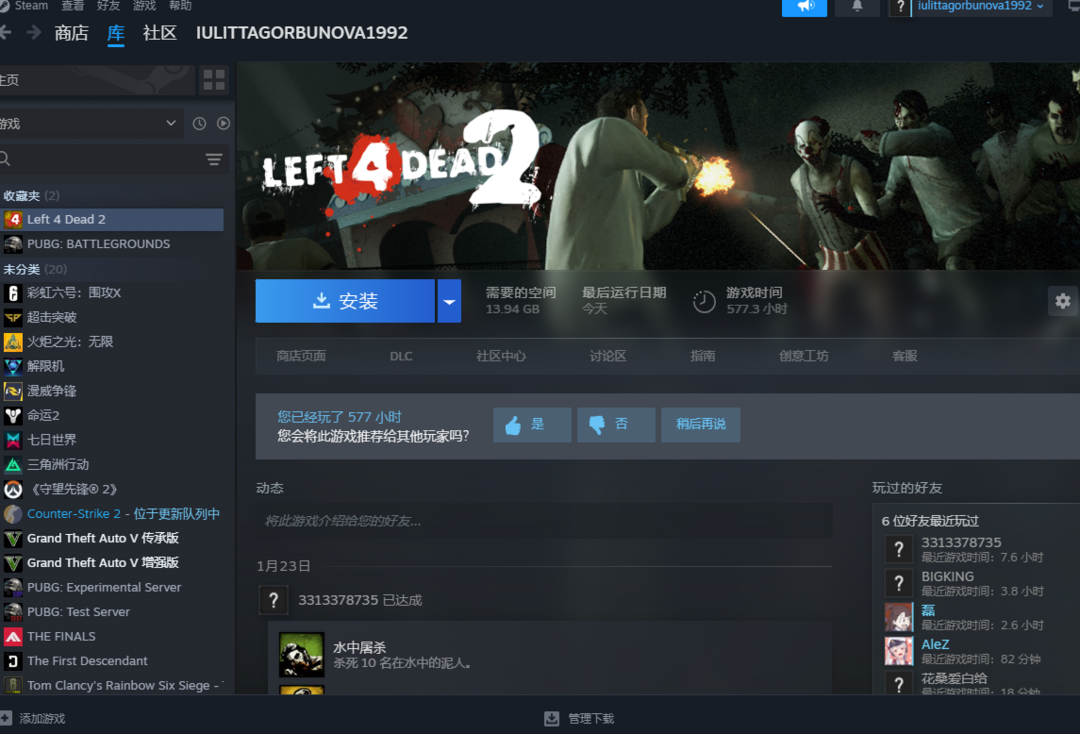Open the install button dropdown arrow

(449, 301)
